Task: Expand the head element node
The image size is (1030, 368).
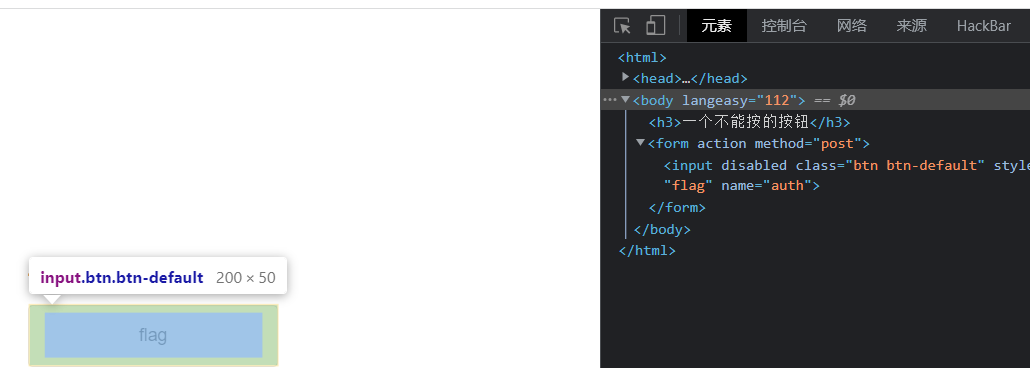Action: pos(625,77)
